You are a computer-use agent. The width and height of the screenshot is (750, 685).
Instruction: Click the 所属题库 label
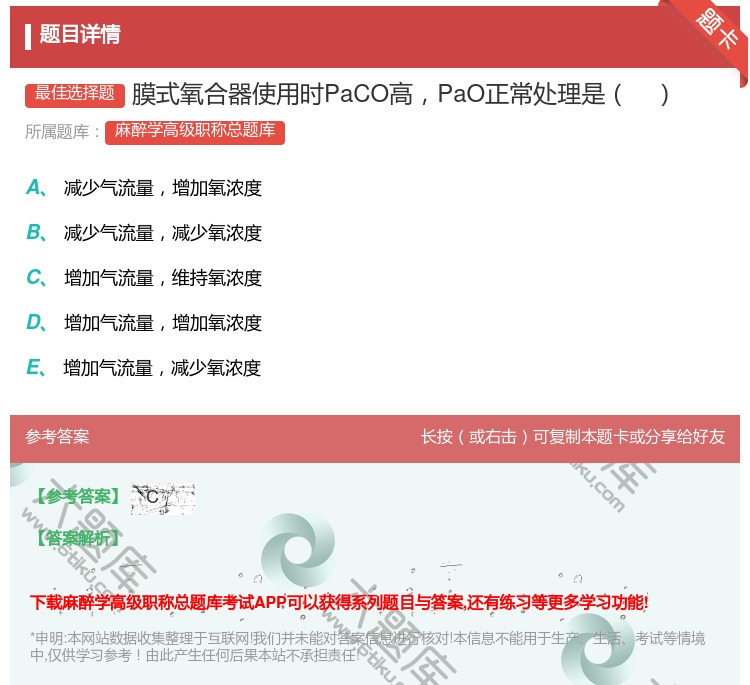pos(62,132)
